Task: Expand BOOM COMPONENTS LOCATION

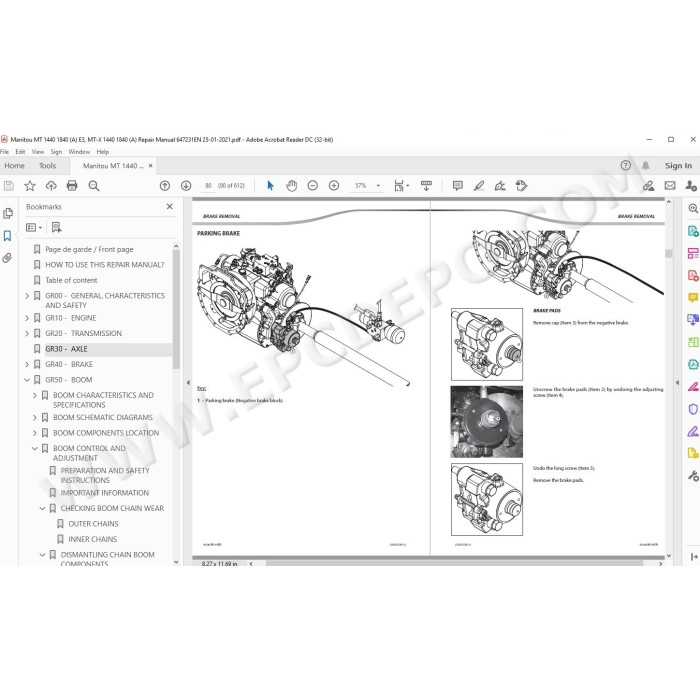Action: click(35, 433)
